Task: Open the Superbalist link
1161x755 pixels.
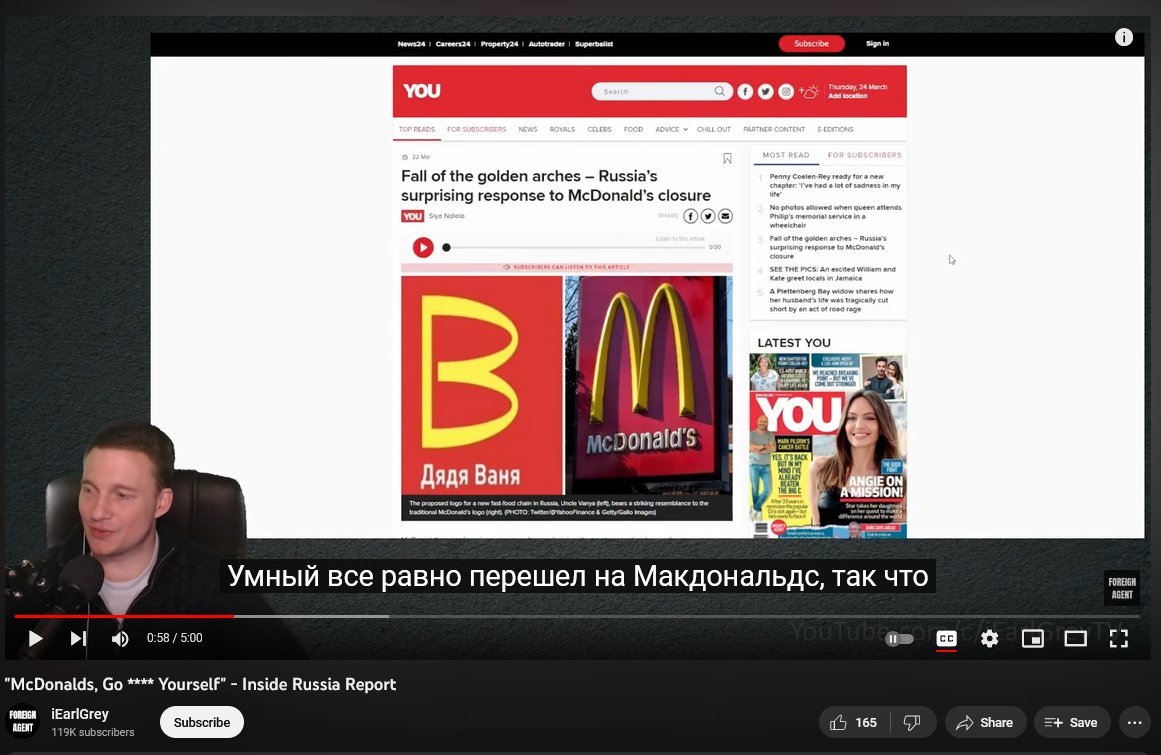Action: point(594,44)
